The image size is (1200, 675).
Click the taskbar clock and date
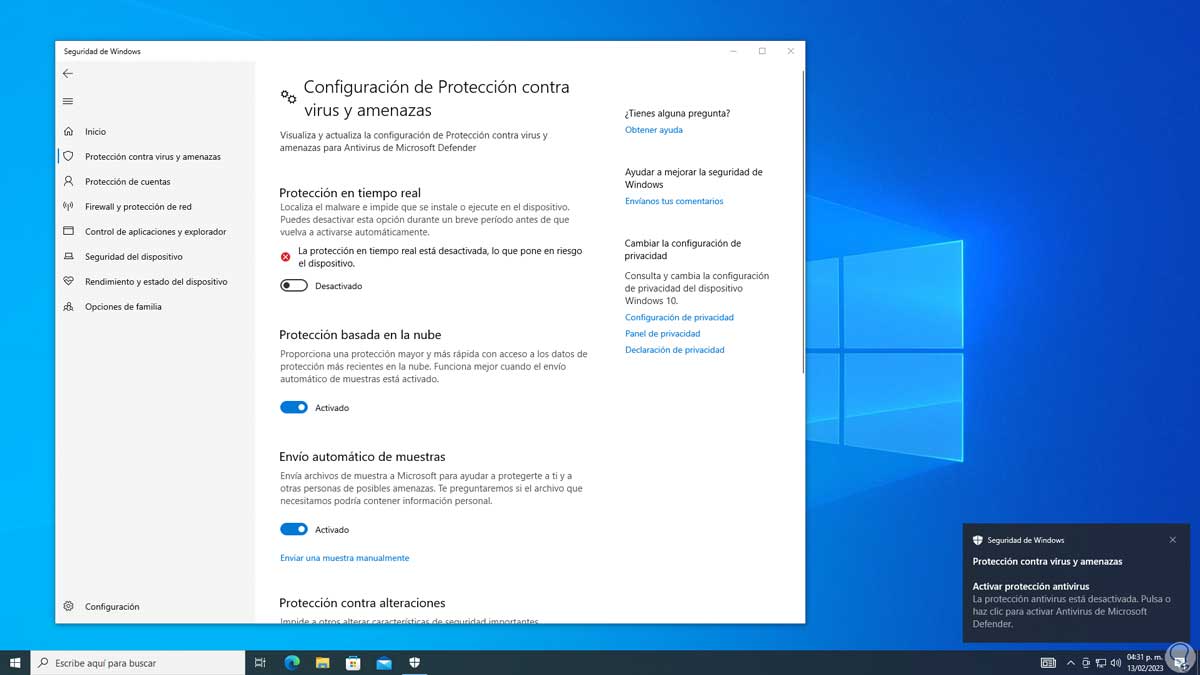(1145, 662)
